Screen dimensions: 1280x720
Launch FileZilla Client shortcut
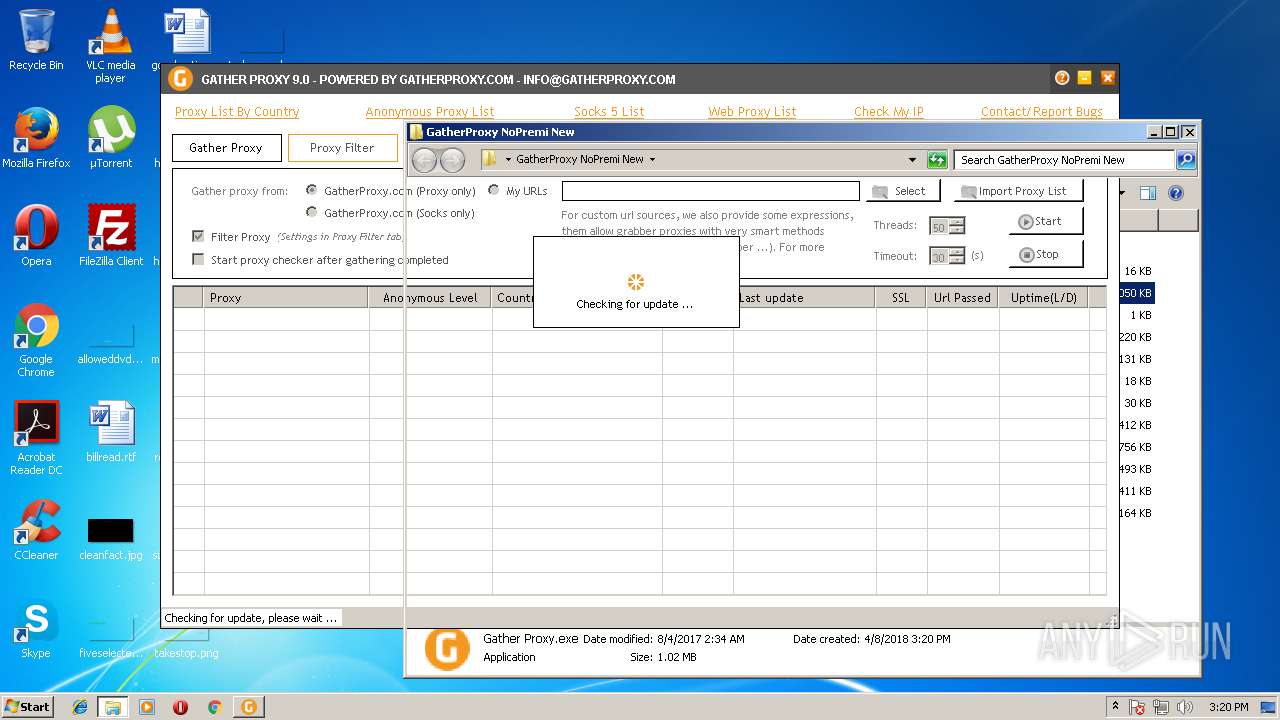click(x=110, y=236)
